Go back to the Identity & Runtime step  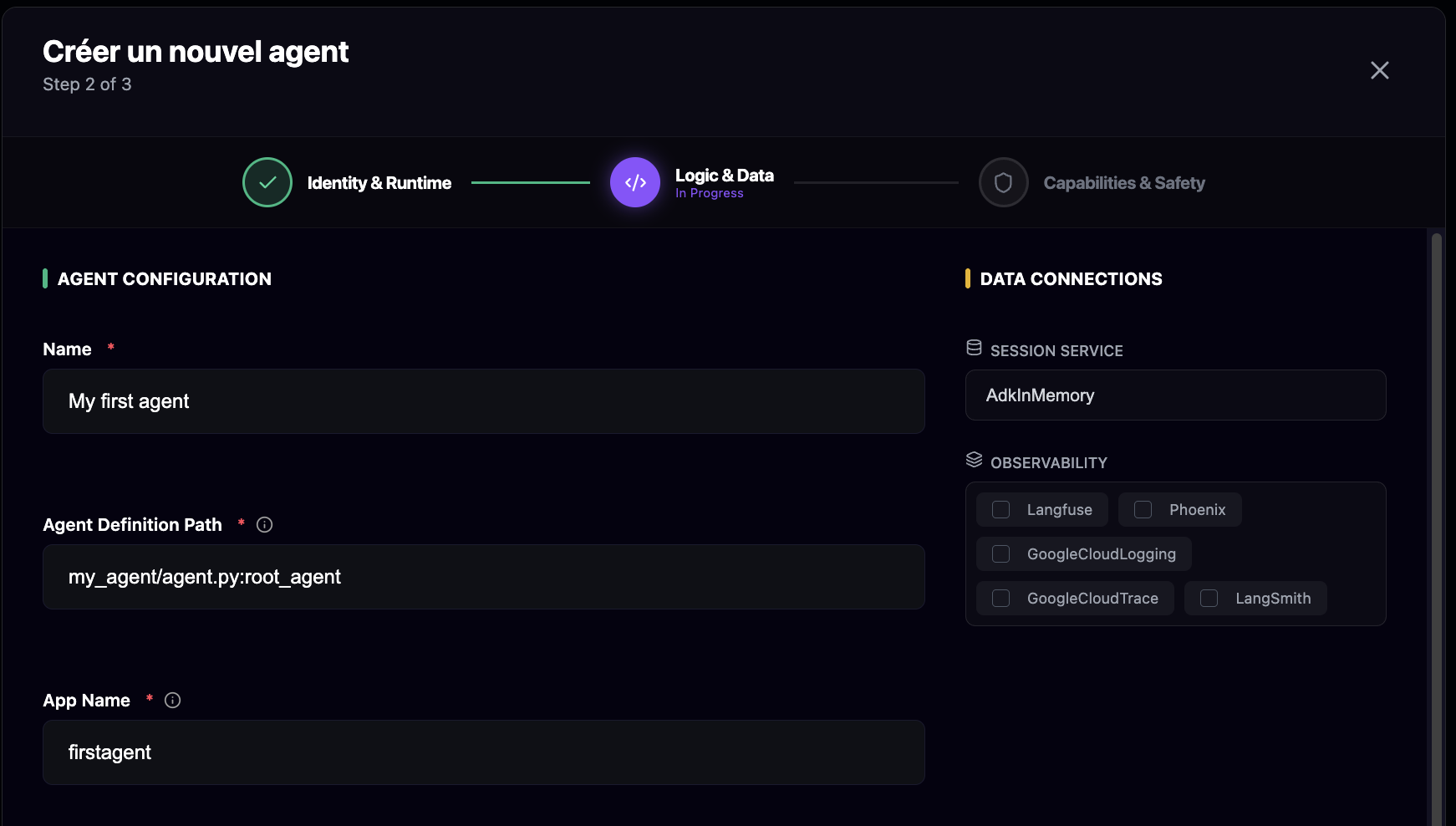[379, 182]
